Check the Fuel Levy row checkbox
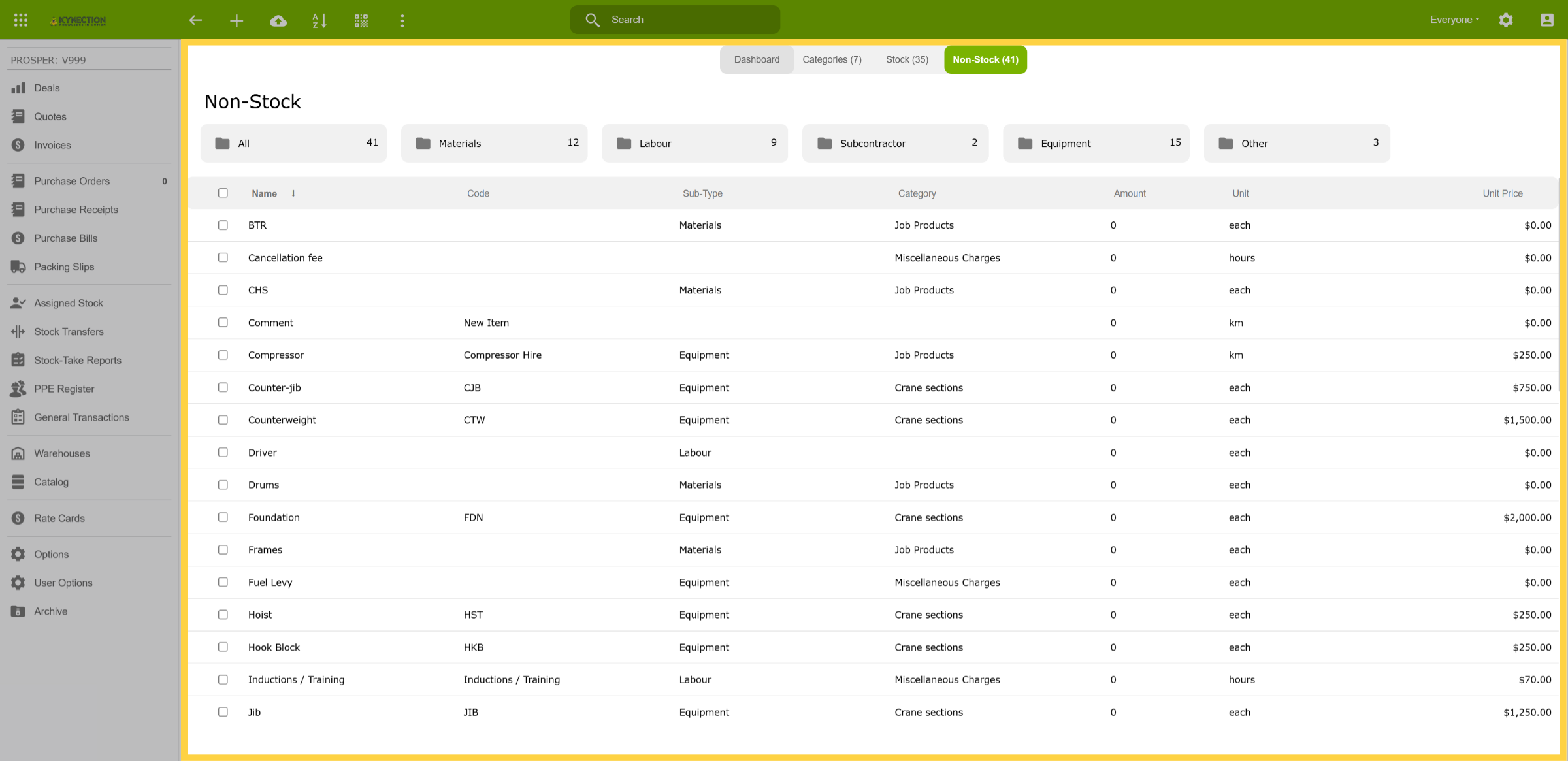This screenshot has width=1568, height=761. coord(223,582)
